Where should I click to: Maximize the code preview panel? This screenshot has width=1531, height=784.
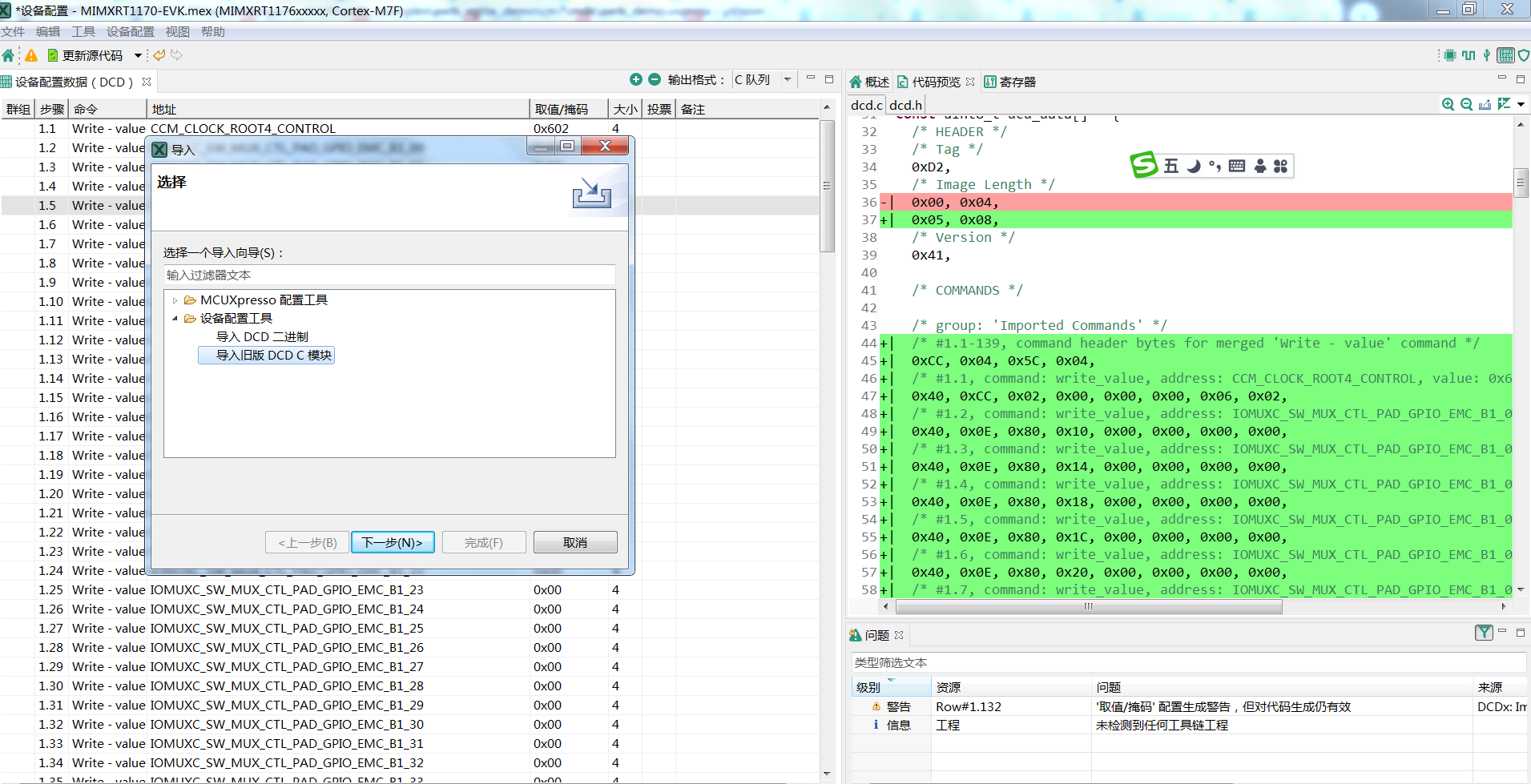[x=1521, y=79]
